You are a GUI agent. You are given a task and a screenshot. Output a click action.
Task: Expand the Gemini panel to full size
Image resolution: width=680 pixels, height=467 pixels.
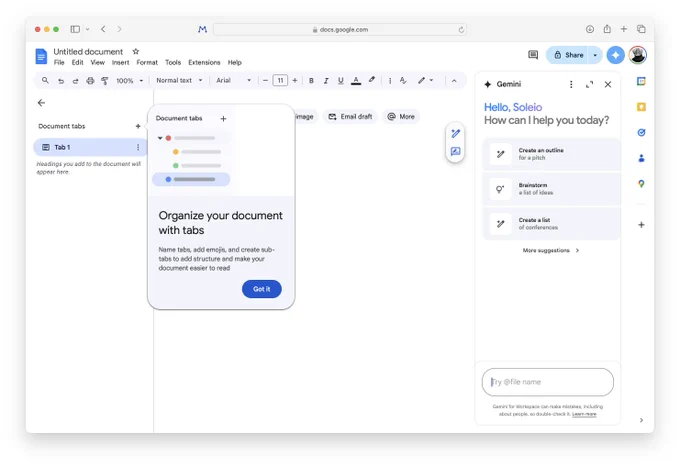pyautogui.click(x=589, y=85)
